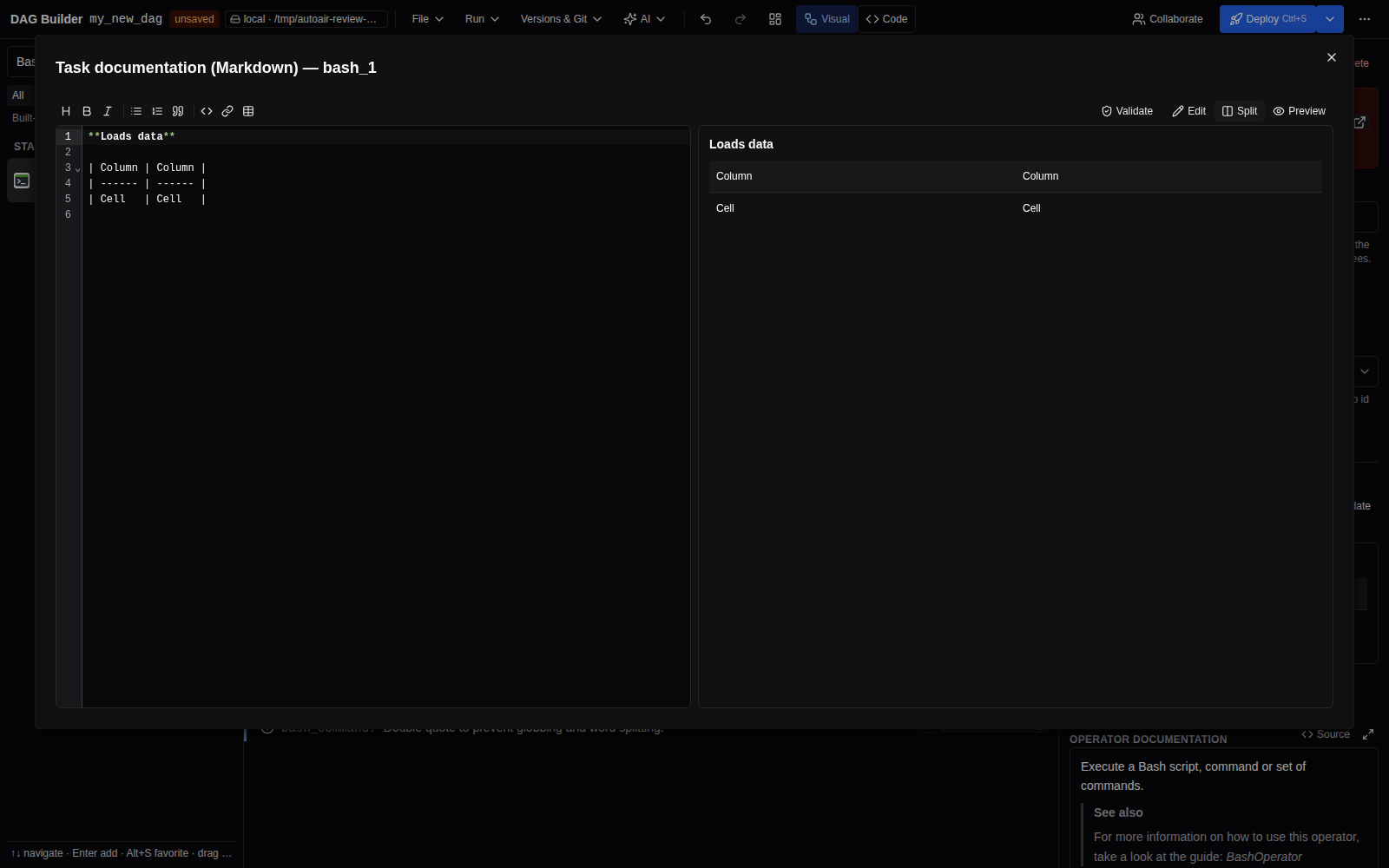Insert a markdown table
The width and height of the screenshot is (1389, 868).
248,111
